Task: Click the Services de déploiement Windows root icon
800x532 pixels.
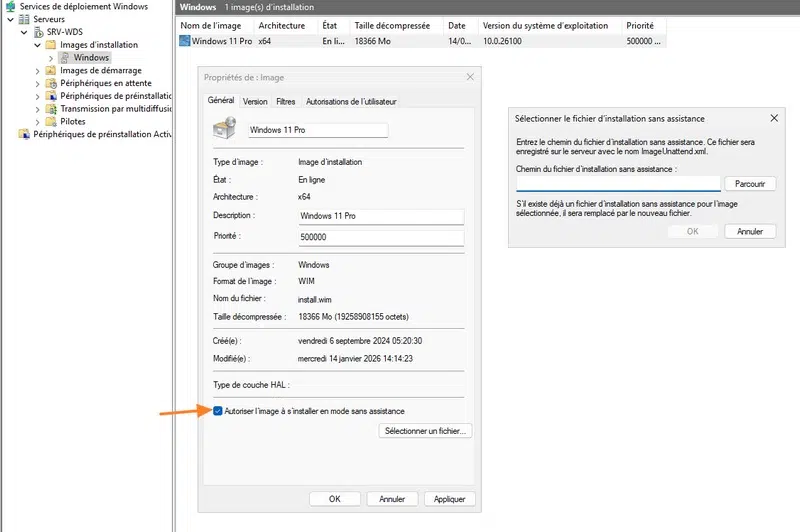Action: point(11,6)
